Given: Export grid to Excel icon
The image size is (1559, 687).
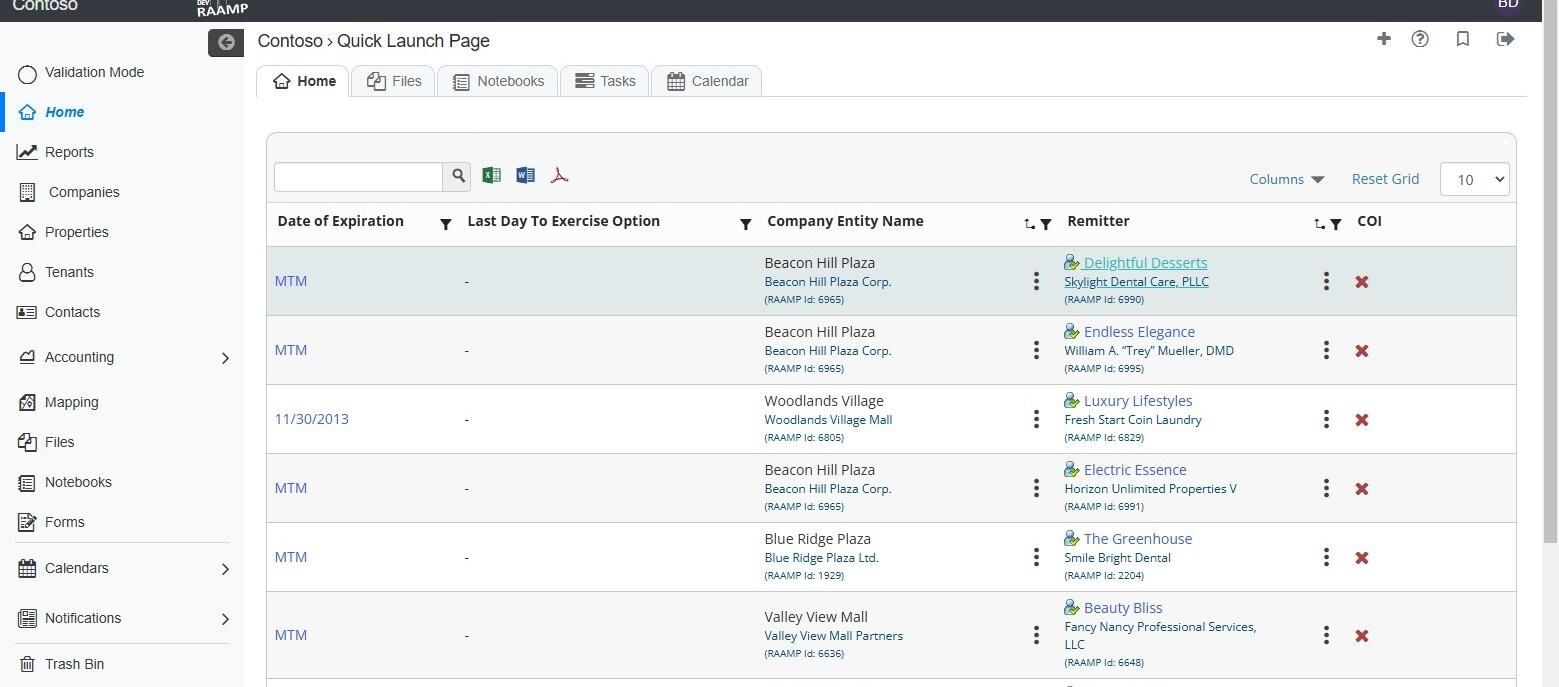Looking at the screenshot, I should [x=491, y=176].
